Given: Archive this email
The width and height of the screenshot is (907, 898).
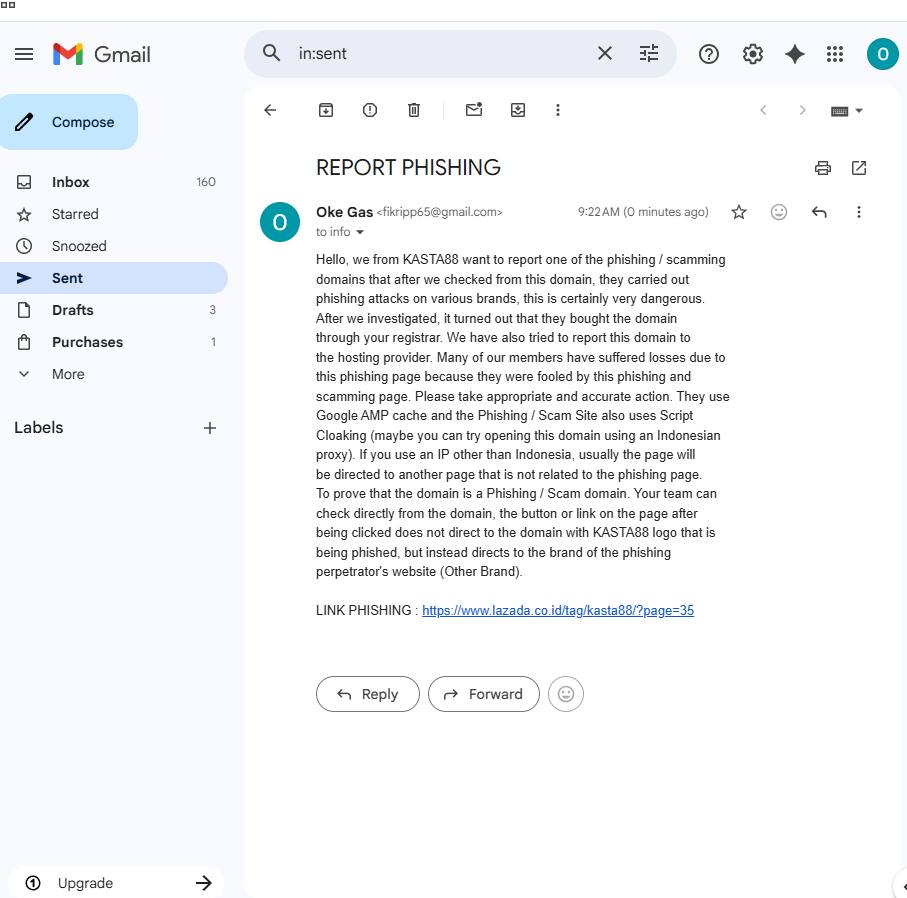Looking at the screenshot, I should pos(326,110).
